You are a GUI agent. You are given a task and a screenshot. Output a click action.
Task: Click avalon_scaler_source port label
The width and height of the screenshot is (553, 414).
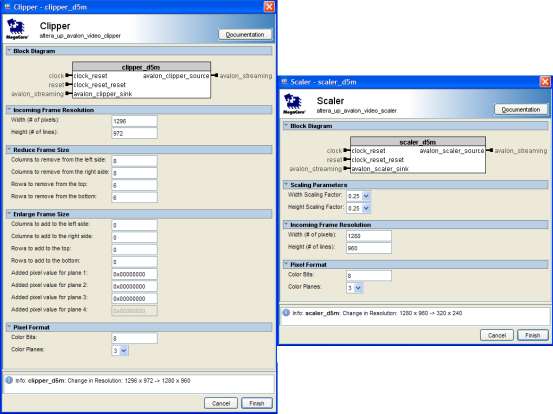[x=452, y=151]
